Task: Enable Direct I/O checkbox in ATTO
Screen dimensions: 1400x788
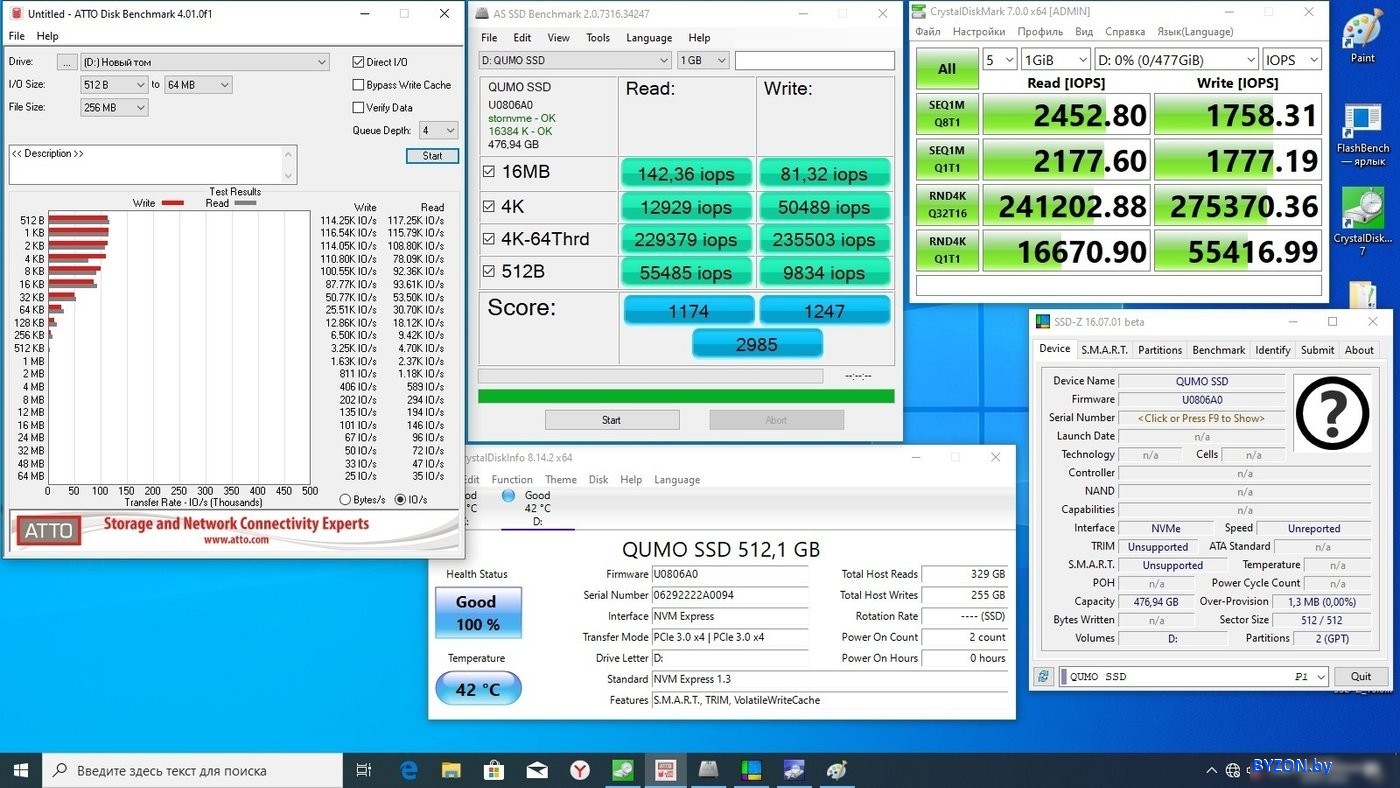Action: [358, 62]
